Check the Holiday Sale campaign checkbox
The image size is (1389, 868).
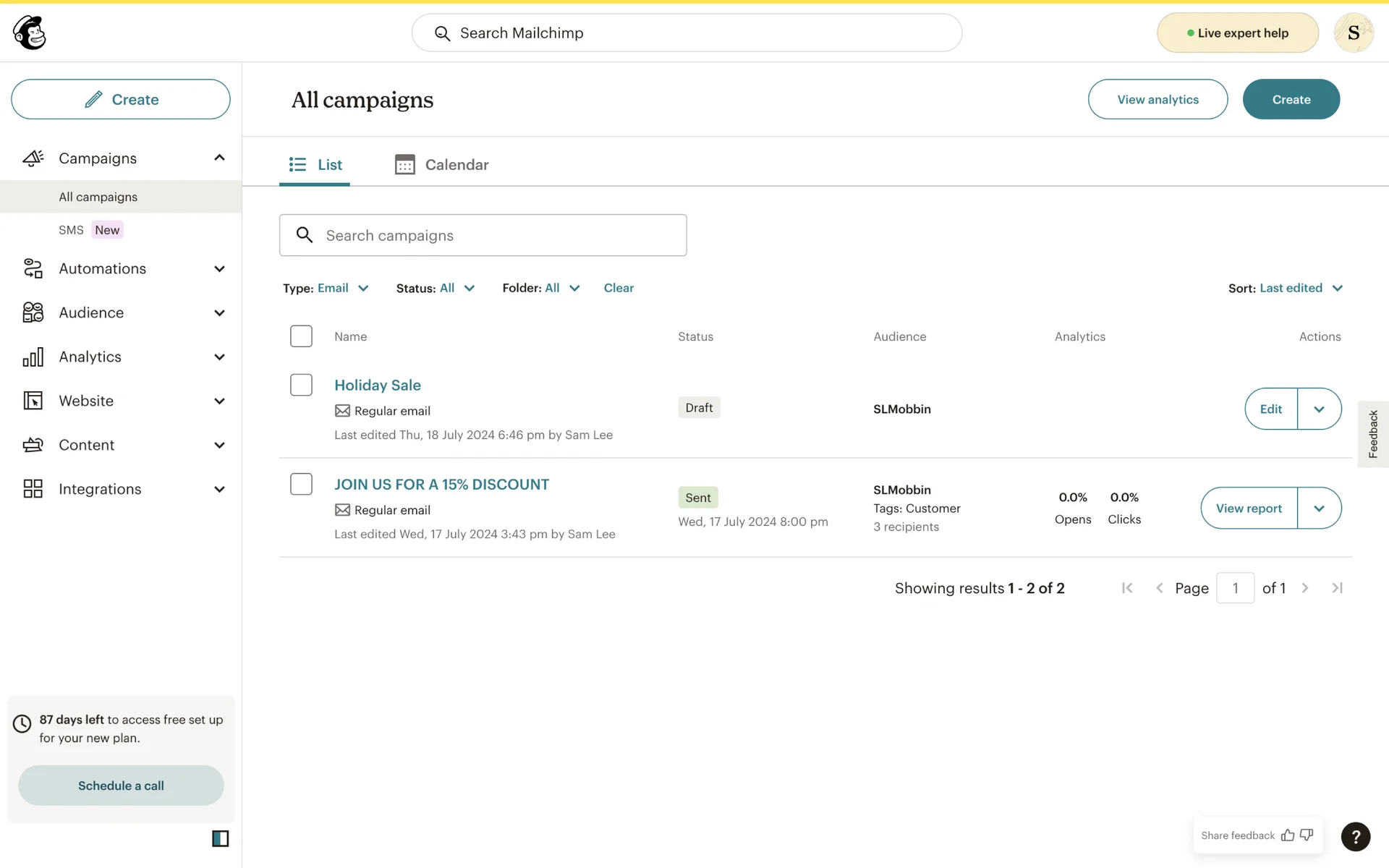pos(301,385)
